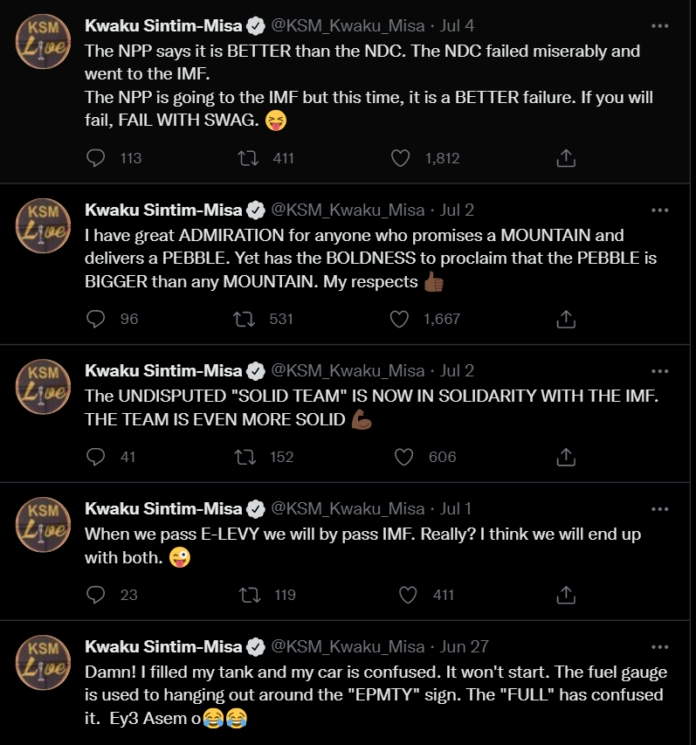Screen dimensions: 696x745
Task: Reply to the MOUNTAIN and PEBBLE tweet
Action: point(97,319)
